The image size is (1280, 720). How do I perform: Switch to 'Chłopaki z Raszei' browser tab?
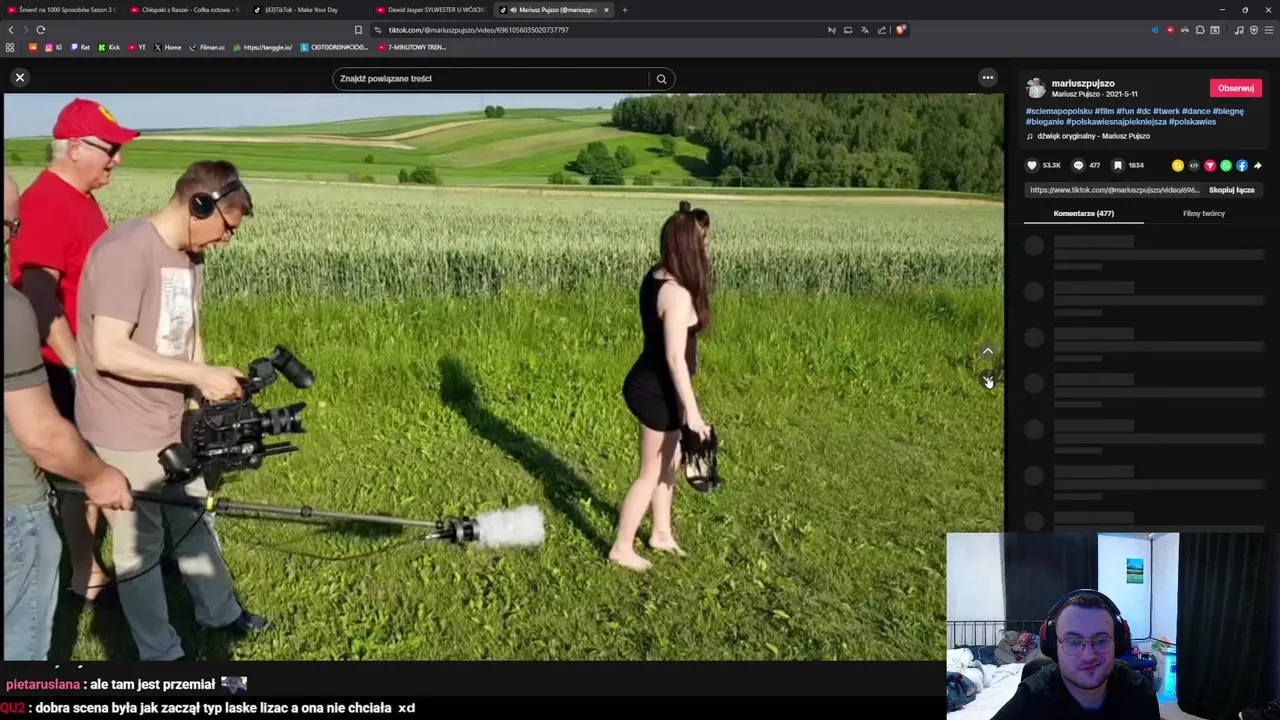(185, 10)
